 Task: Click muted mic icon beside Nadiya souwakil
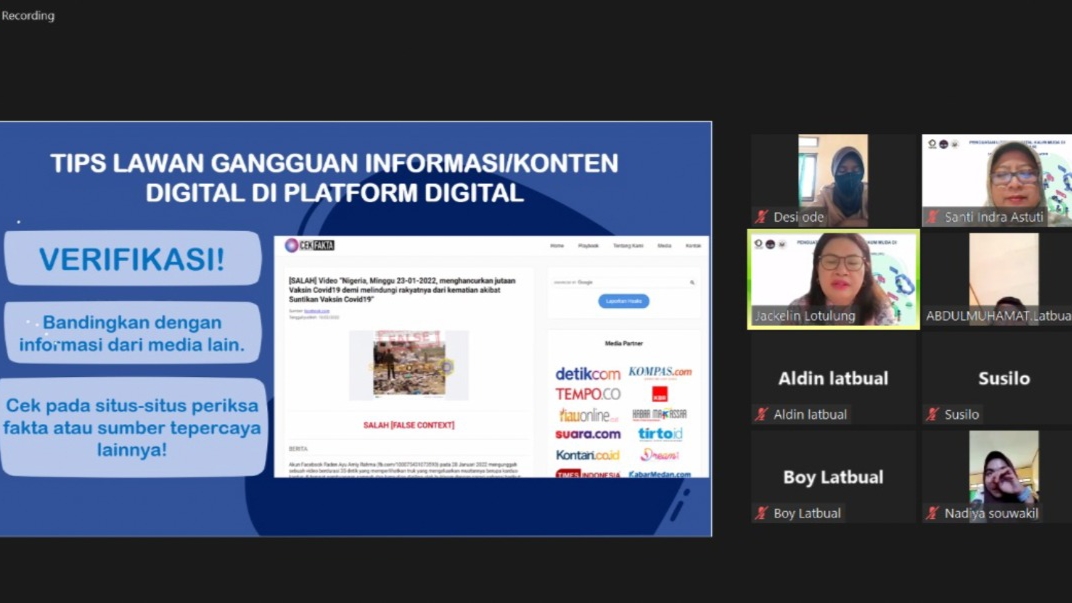click(x=933, y=513)
